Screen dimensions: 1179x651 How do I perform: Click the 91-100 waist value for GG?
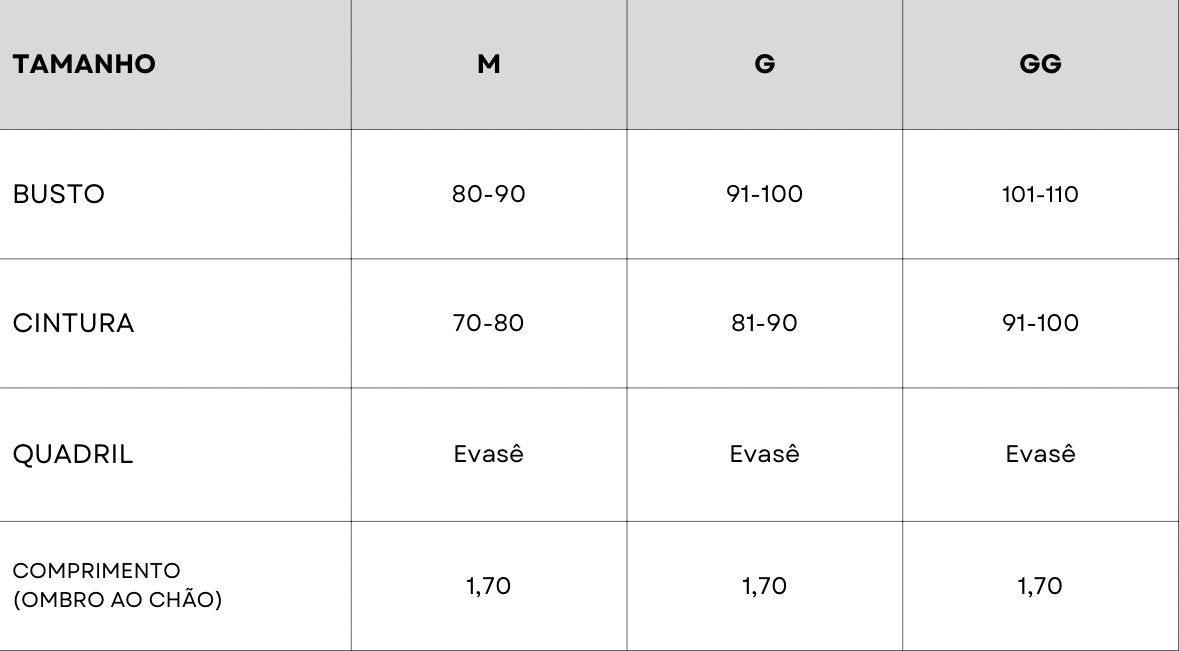(1041, 323)
